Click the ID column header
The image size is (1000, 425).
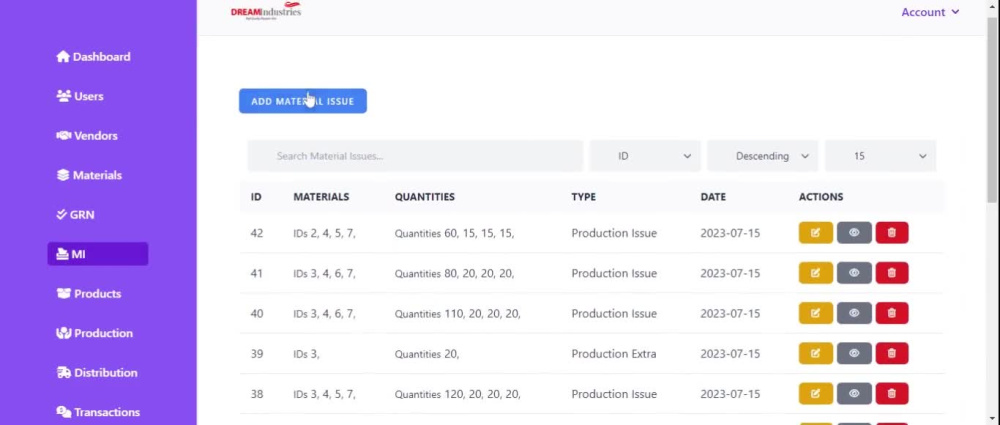pos(256,197)
